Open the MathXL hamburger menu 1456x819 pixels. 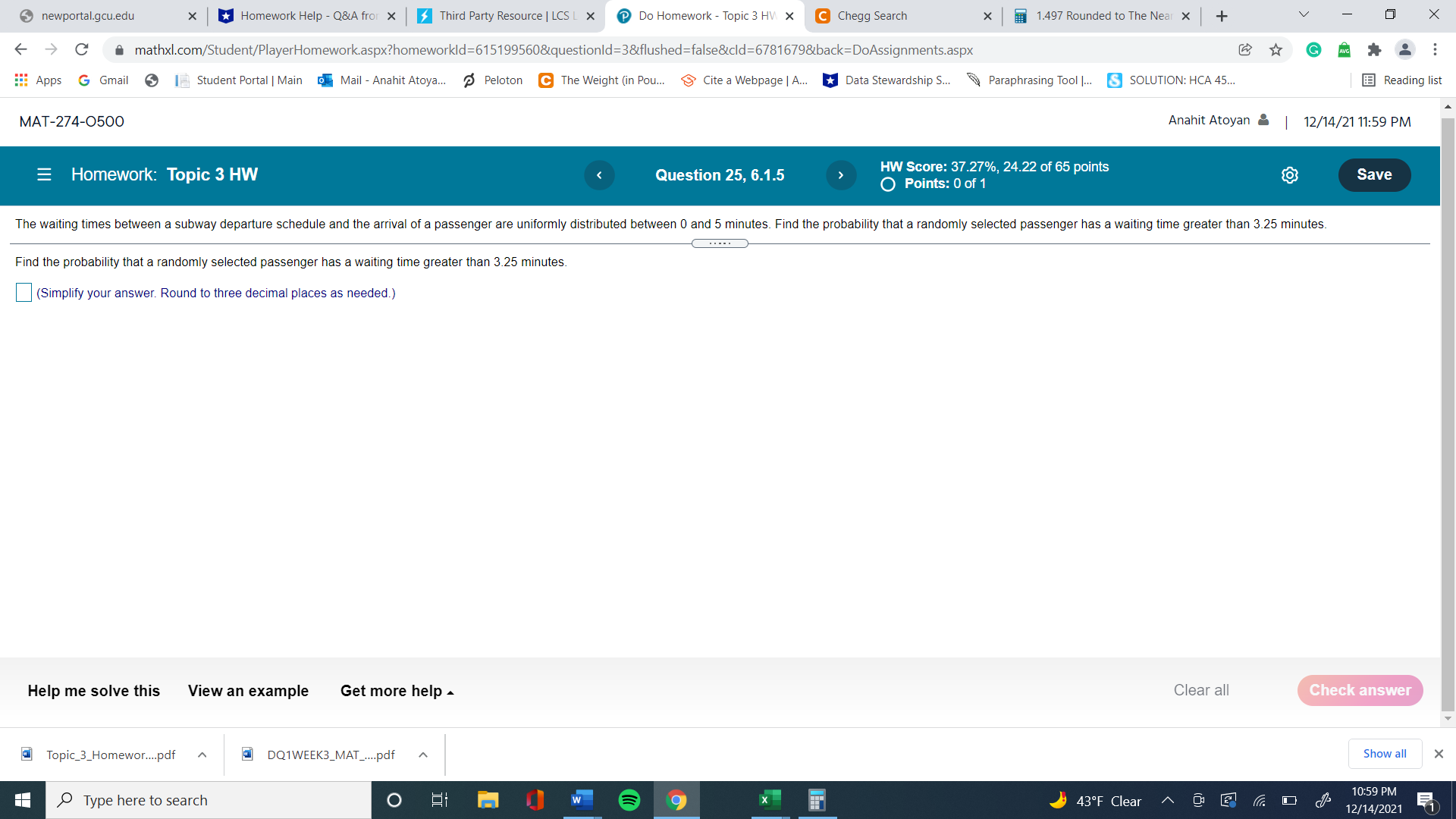point(43,174)
